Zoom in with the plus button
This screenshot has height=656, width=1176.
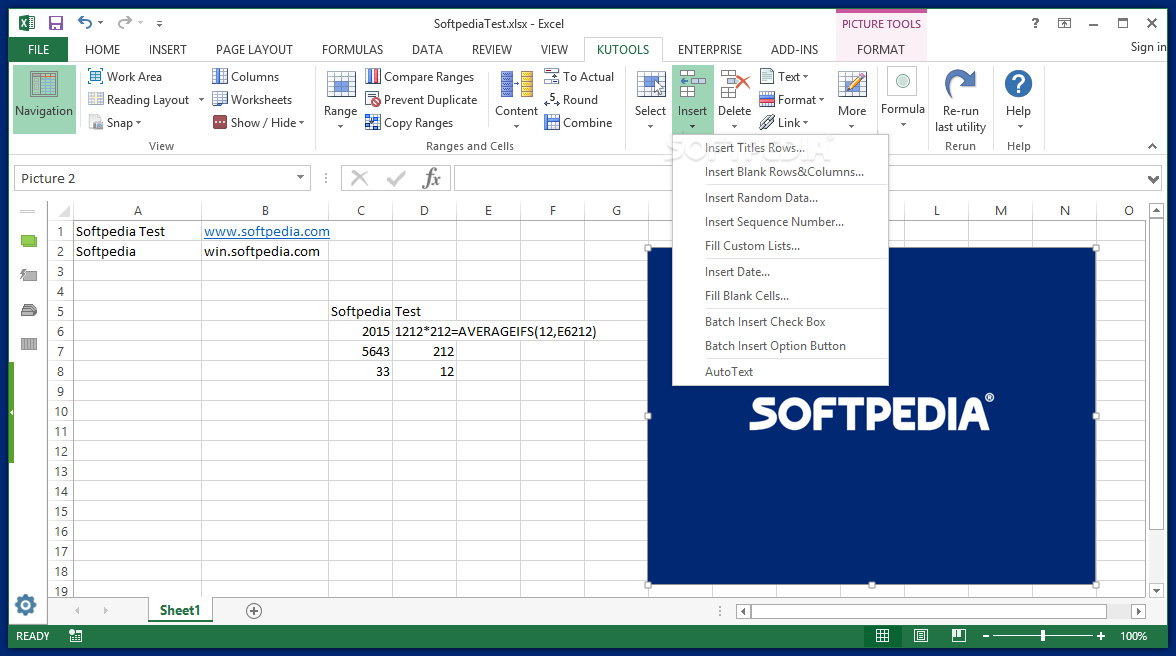click(x=1100, y=636)
